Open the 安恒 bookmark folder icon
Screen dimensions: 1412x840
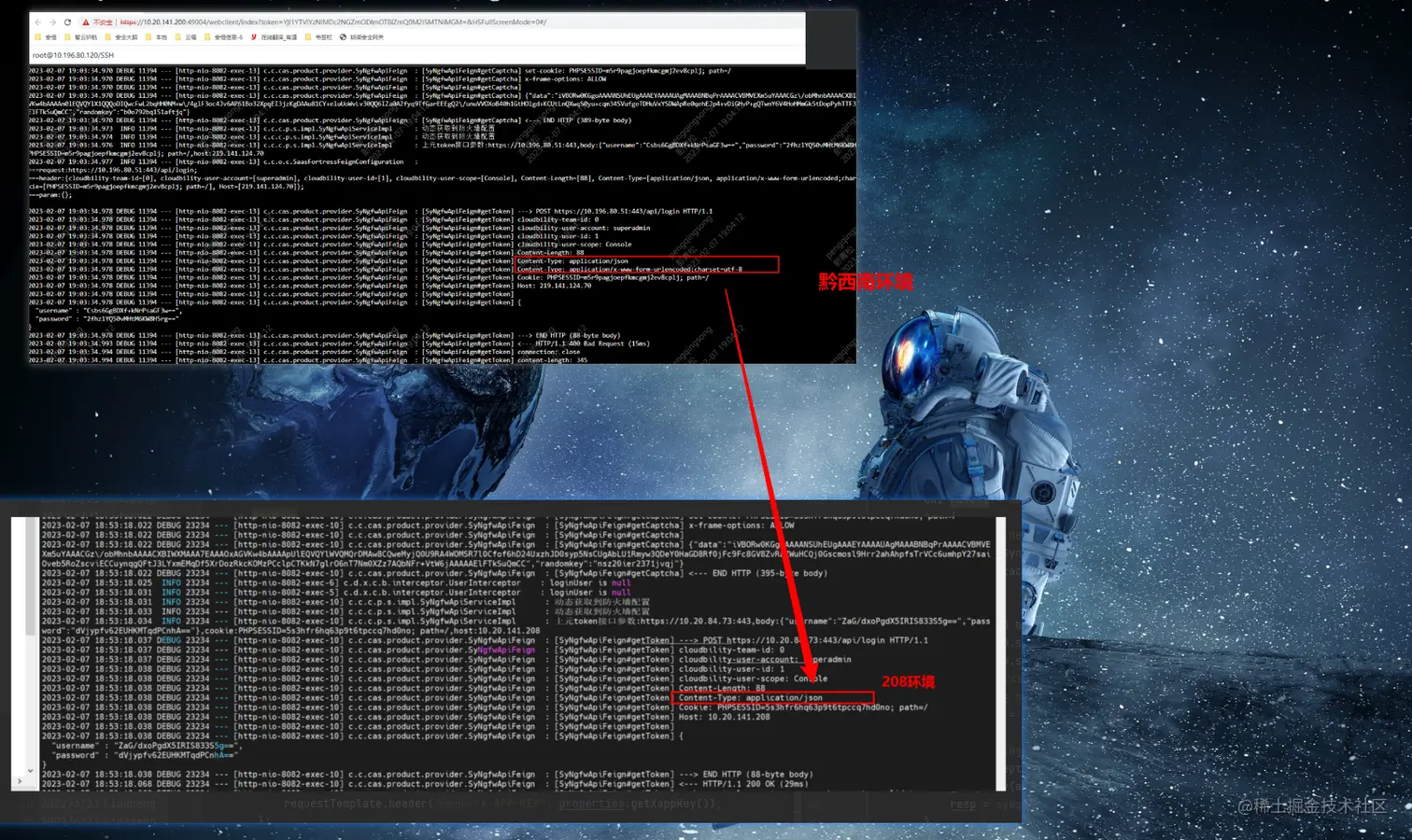[38, 37]
